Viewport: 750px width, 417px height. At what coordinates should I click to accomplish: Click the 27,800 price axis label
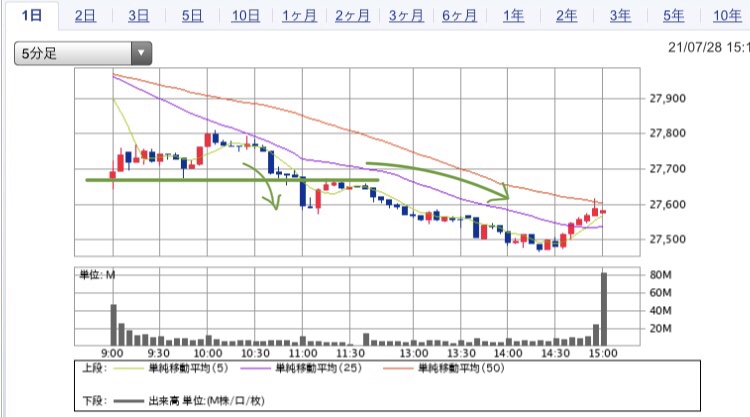point(667,133)
